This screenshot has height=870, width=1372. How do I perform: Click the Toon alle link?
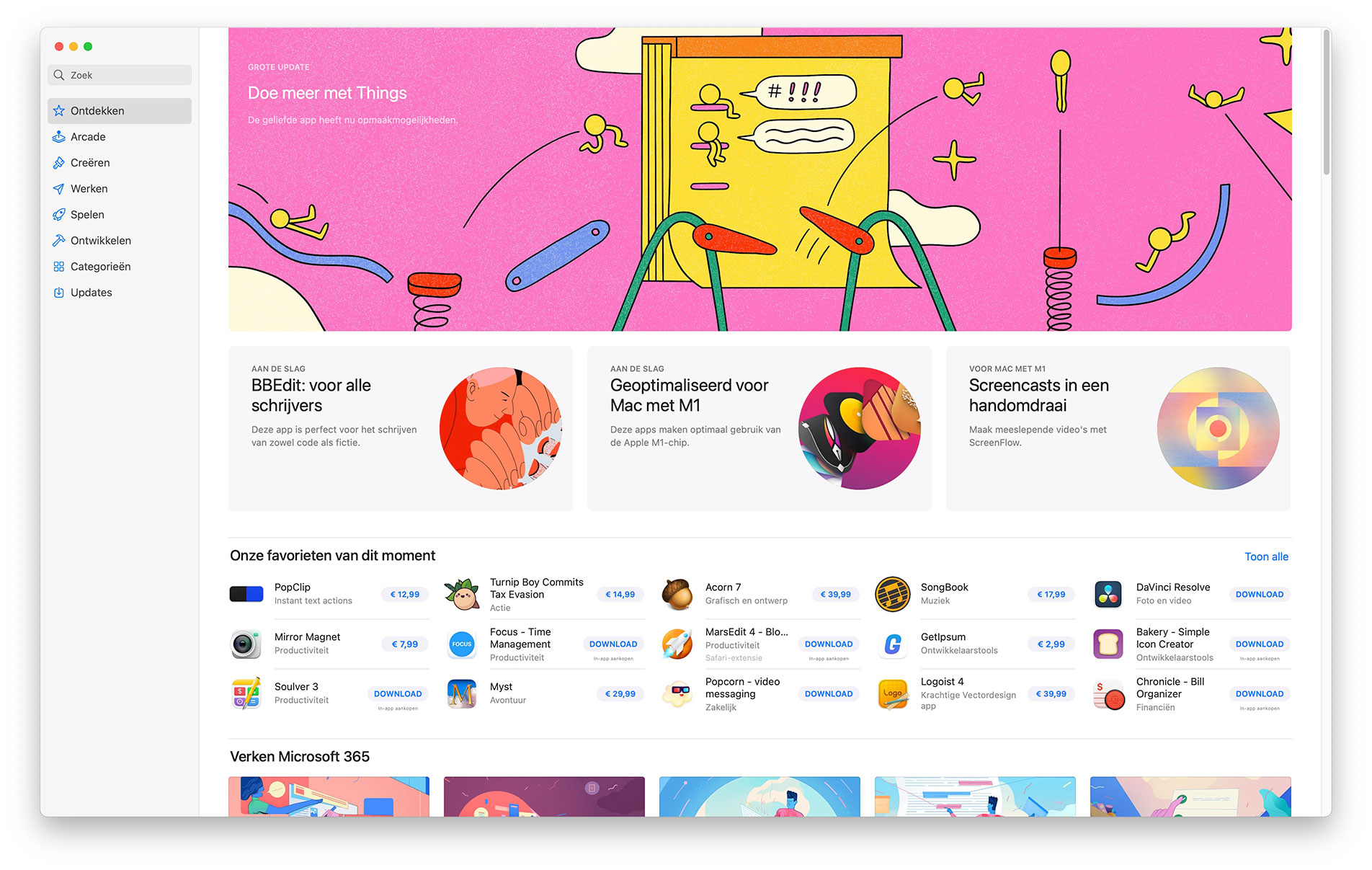pyautogui.click(x=1266, y=556)
